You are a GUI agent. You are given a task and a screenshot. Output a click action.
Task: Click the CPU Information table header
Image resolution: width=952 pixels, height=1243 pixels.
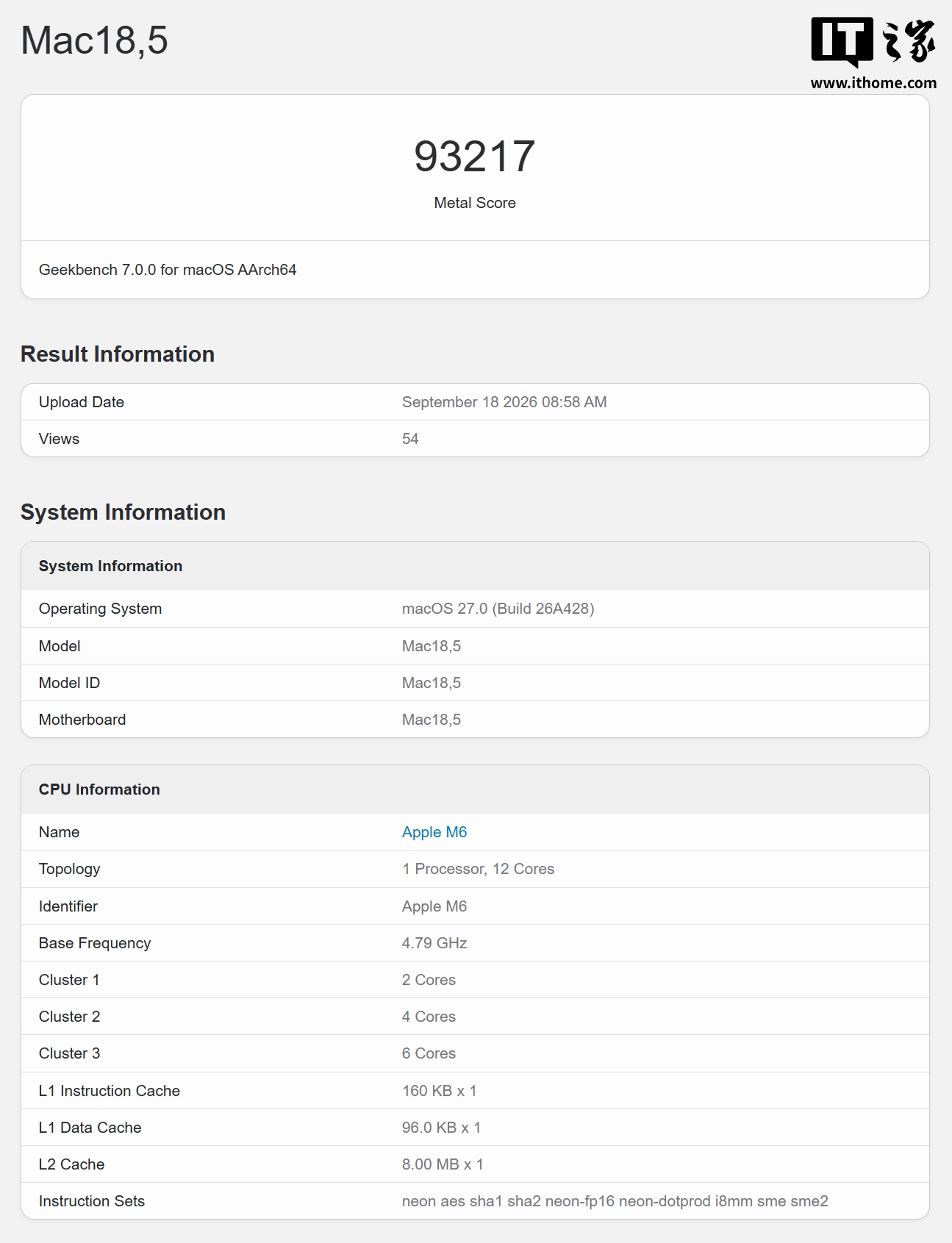(x=99, y=789)
